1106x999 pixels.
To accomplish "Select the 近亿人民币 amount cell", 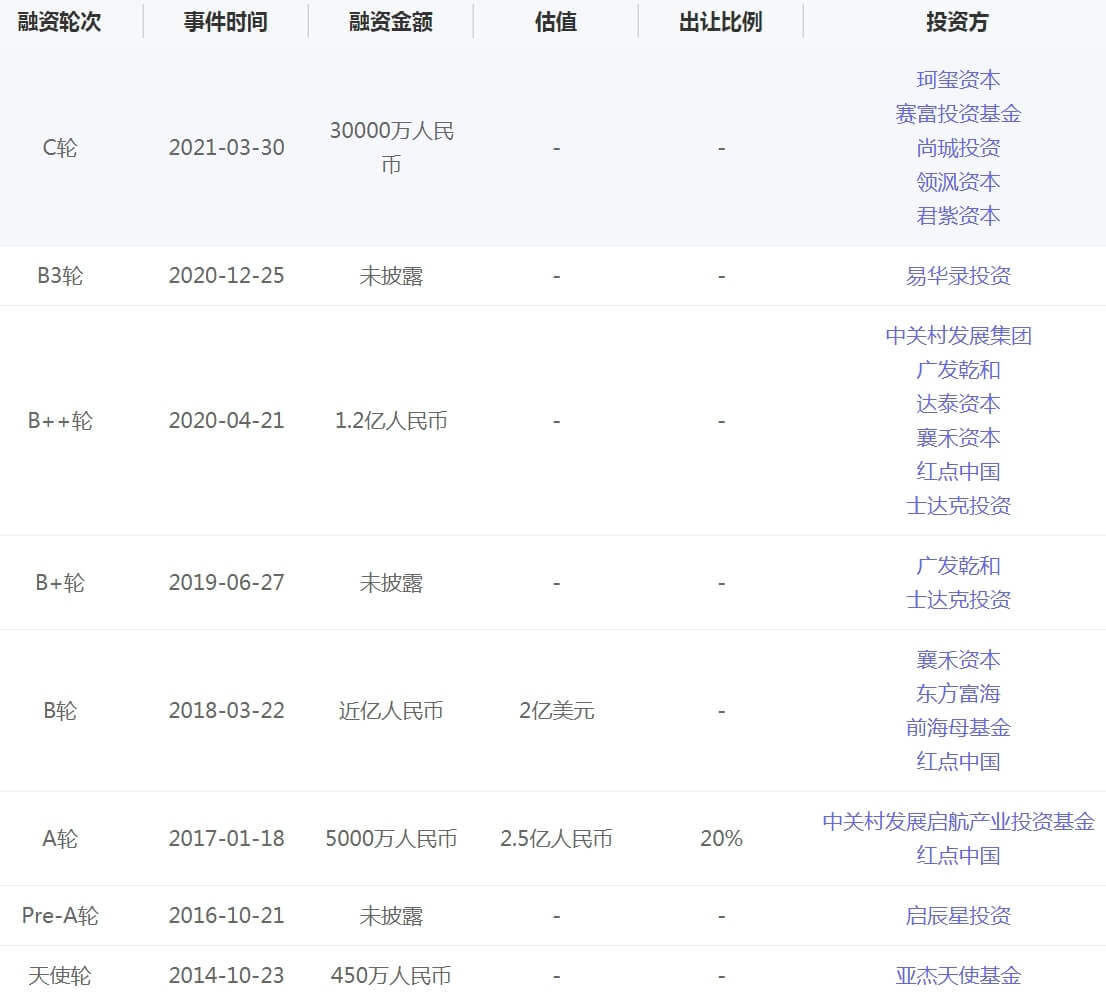I will 391,711.
